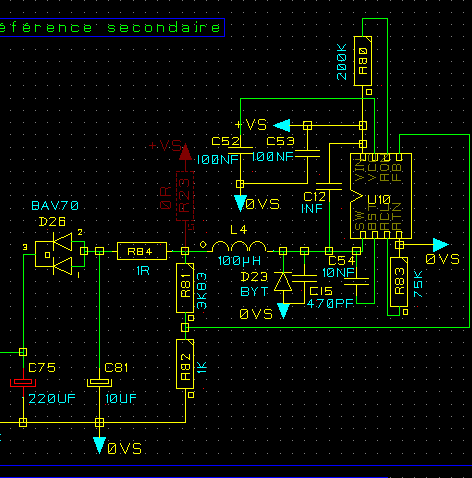Click the 100NF value beside C52
The image size is (472, 478).
click(218, 160)
